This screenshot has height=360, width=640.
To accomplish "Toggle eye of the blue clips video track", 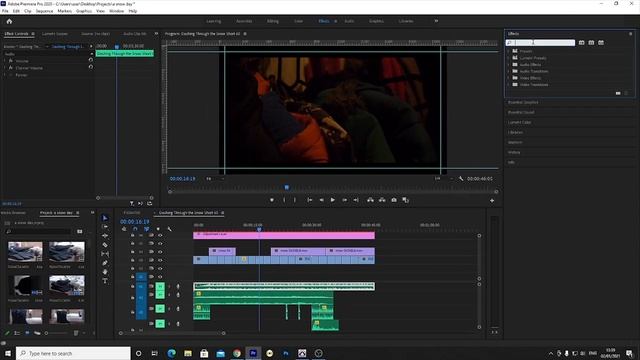I will 160,260.
